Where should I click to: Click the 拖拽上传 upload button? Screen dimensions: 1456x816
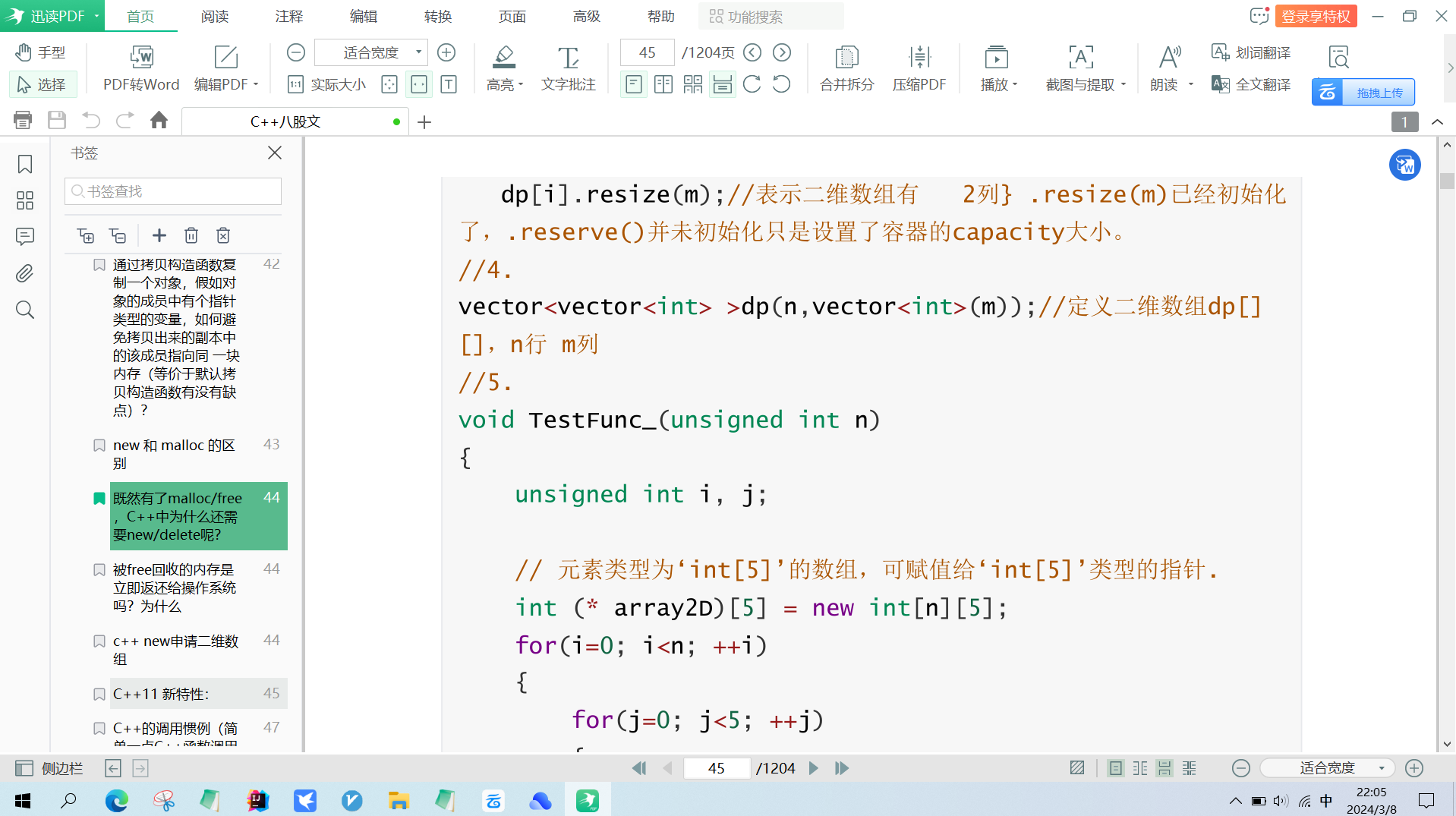click(x=1363, y=93)
